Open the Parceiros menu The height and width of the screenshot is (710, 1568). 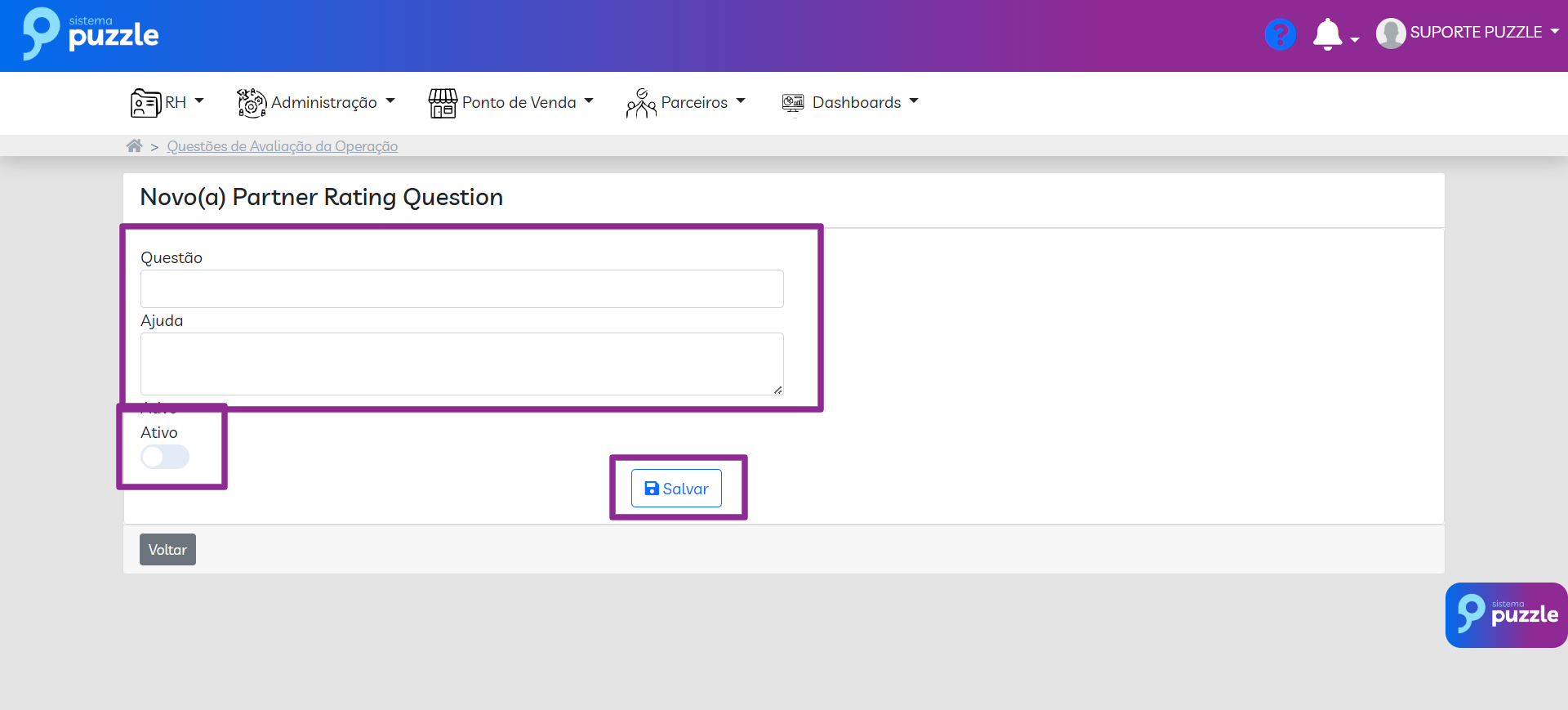[694, 103]
